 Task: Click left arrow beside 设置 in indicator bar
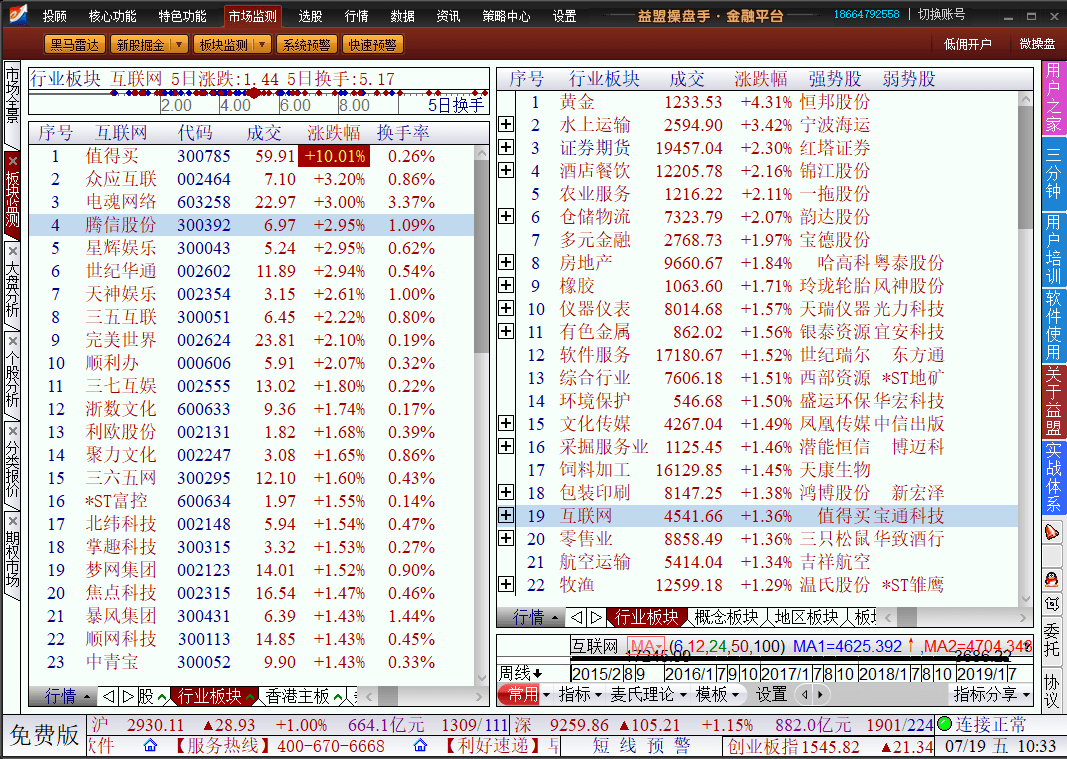[x=805, y=694]
